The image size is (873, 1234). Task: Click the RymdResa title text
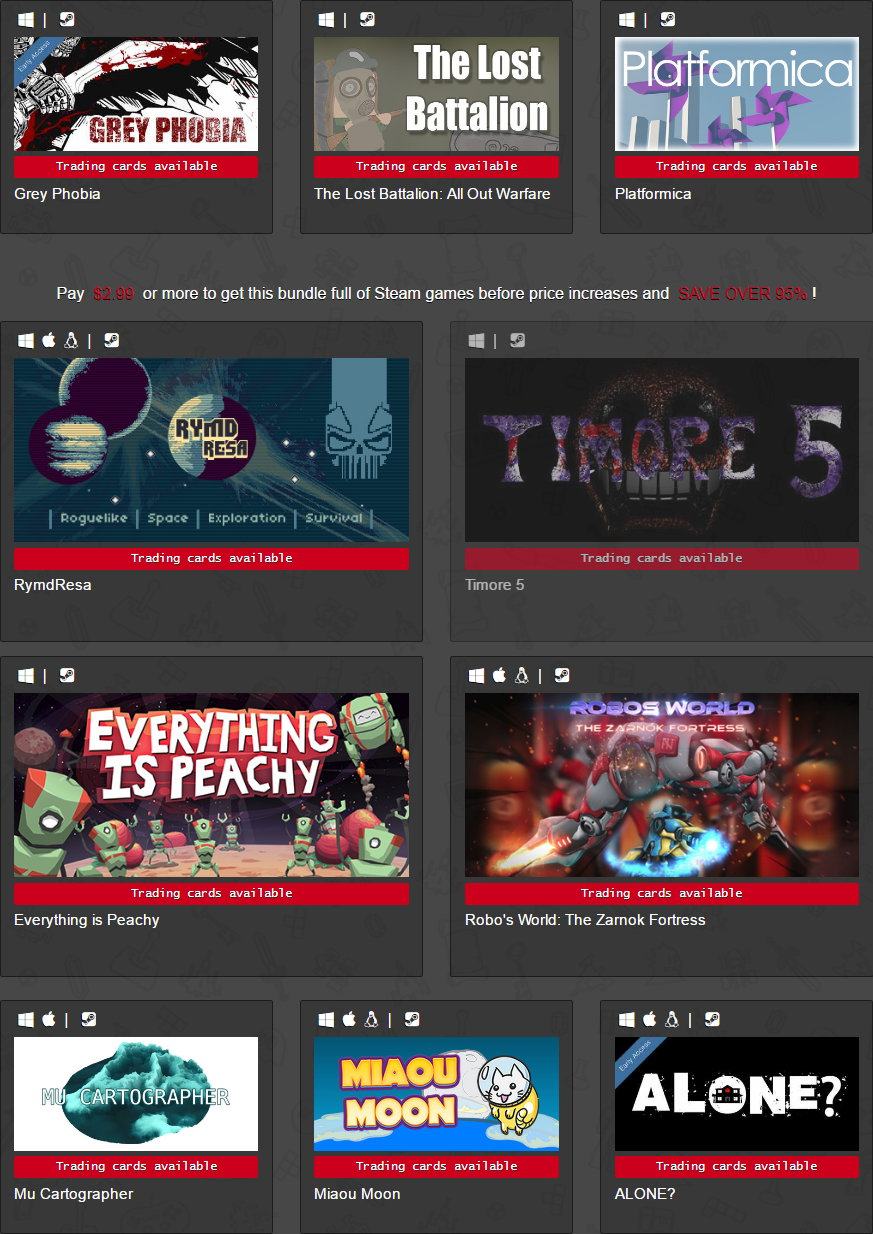point(53,585)
